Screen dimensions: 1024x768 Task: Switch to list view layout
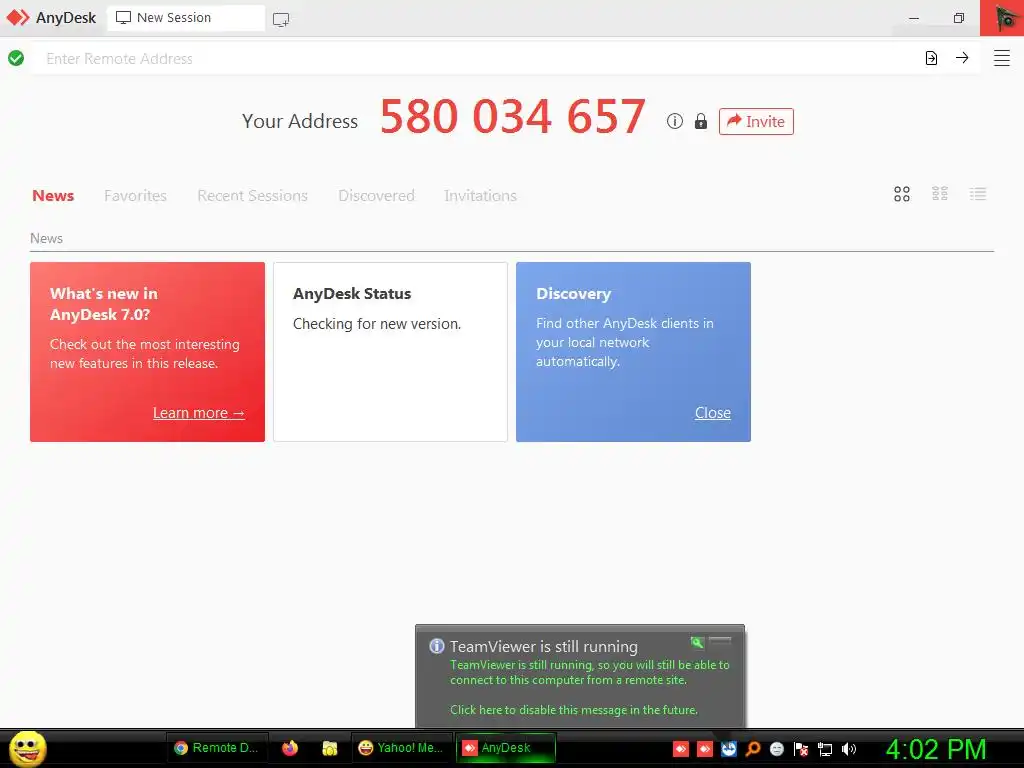click(978, 194)
